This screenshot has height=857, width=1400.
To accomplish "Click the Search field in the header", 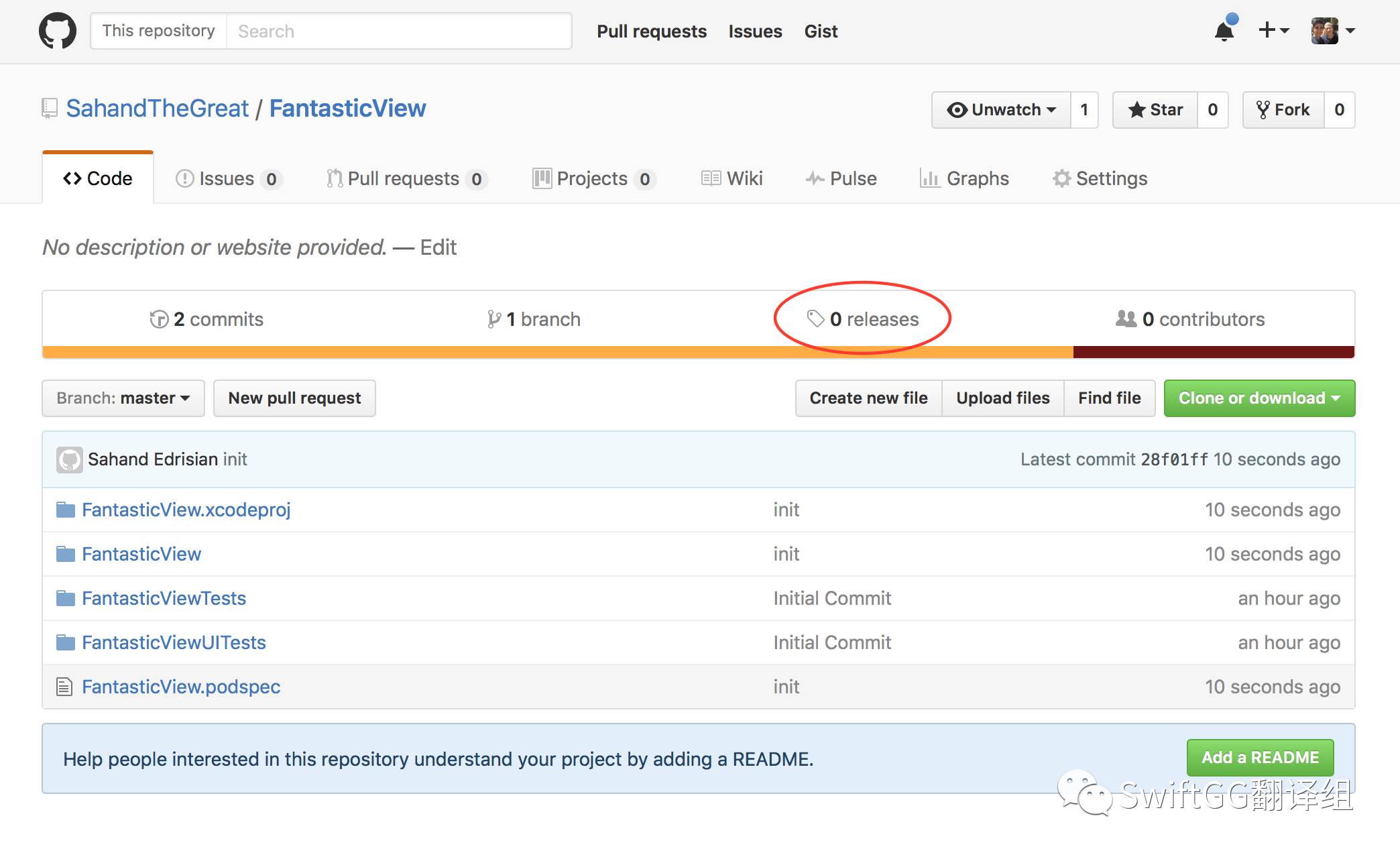I will (x=399, y=31).
